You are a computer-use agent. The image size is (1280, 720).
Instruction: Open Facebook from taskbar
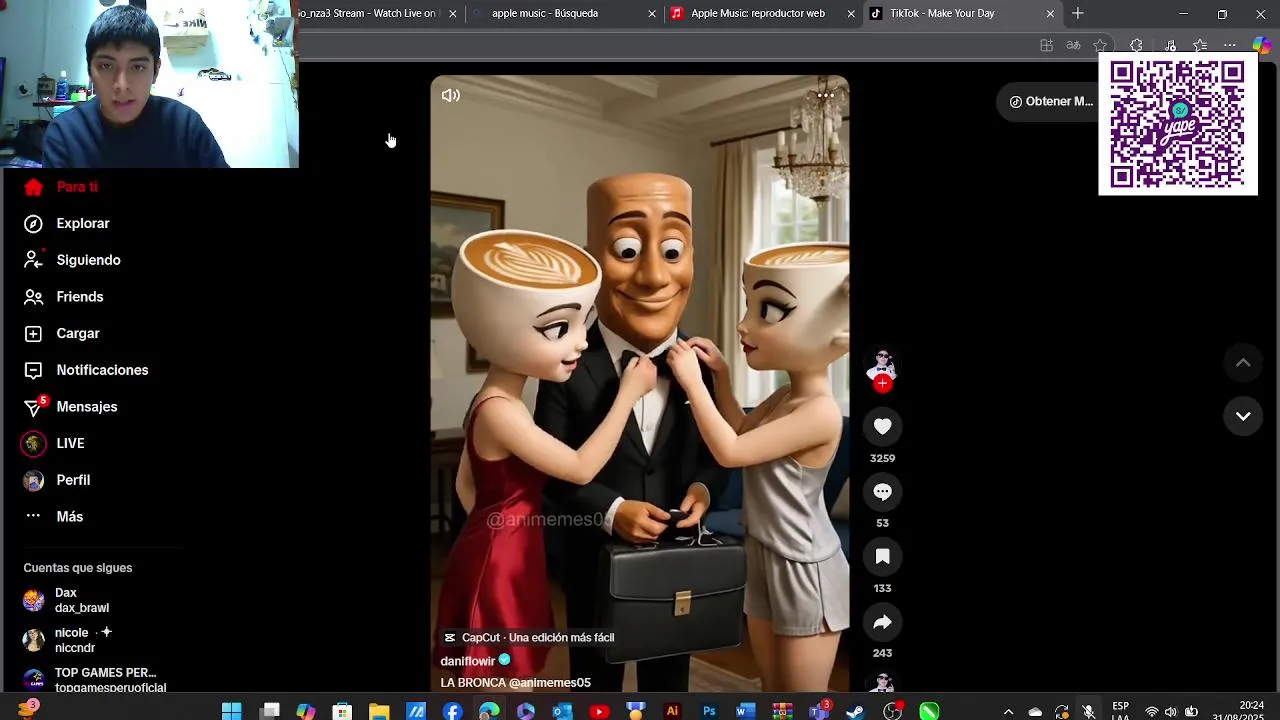tap(452, 711)
